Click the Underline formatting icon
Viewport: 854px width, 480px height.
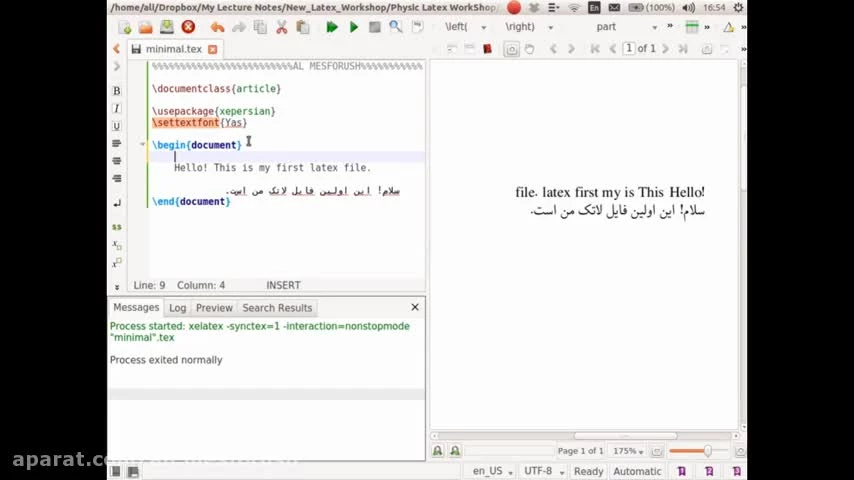(x=117, y=126)
